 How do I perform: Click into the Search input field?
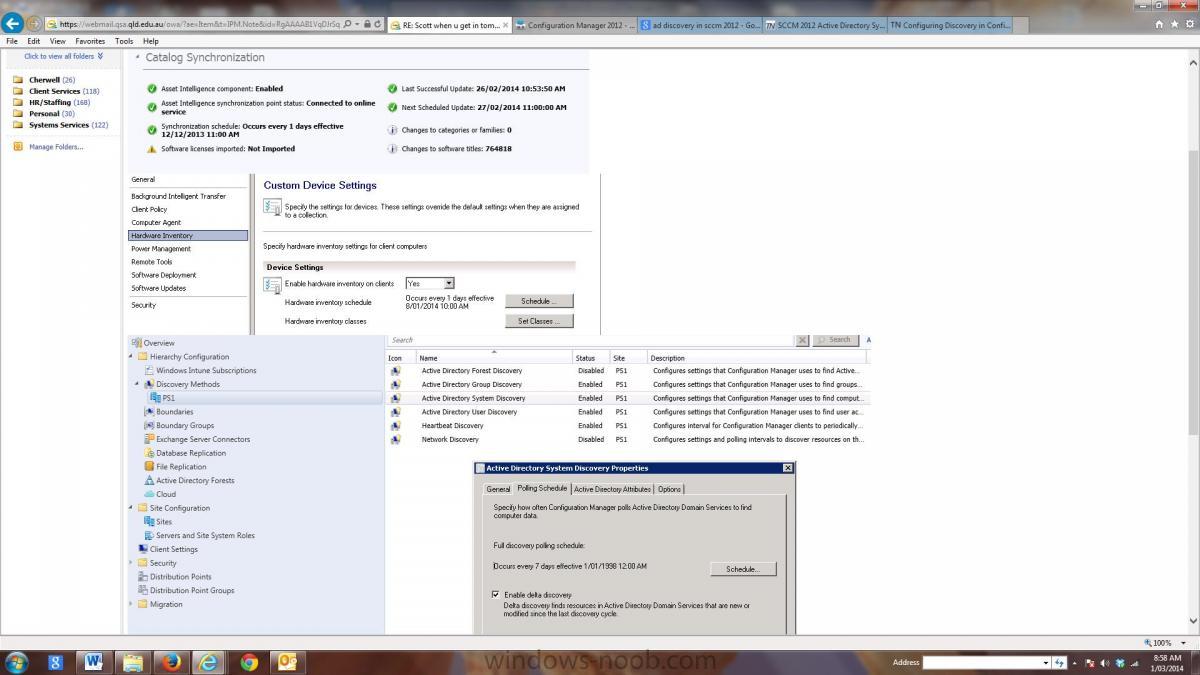(x=591, y=340)
